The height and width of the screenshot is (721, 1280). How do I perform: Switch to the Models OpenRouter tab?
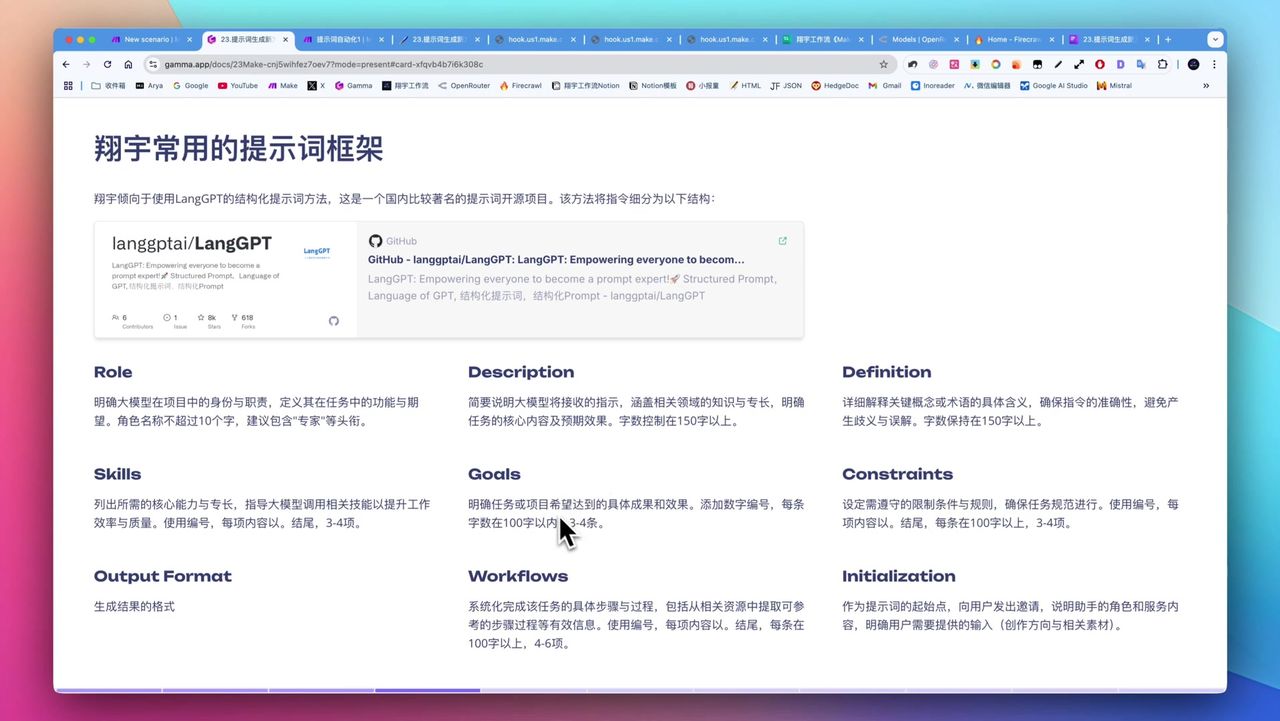[x=910, y=39]
